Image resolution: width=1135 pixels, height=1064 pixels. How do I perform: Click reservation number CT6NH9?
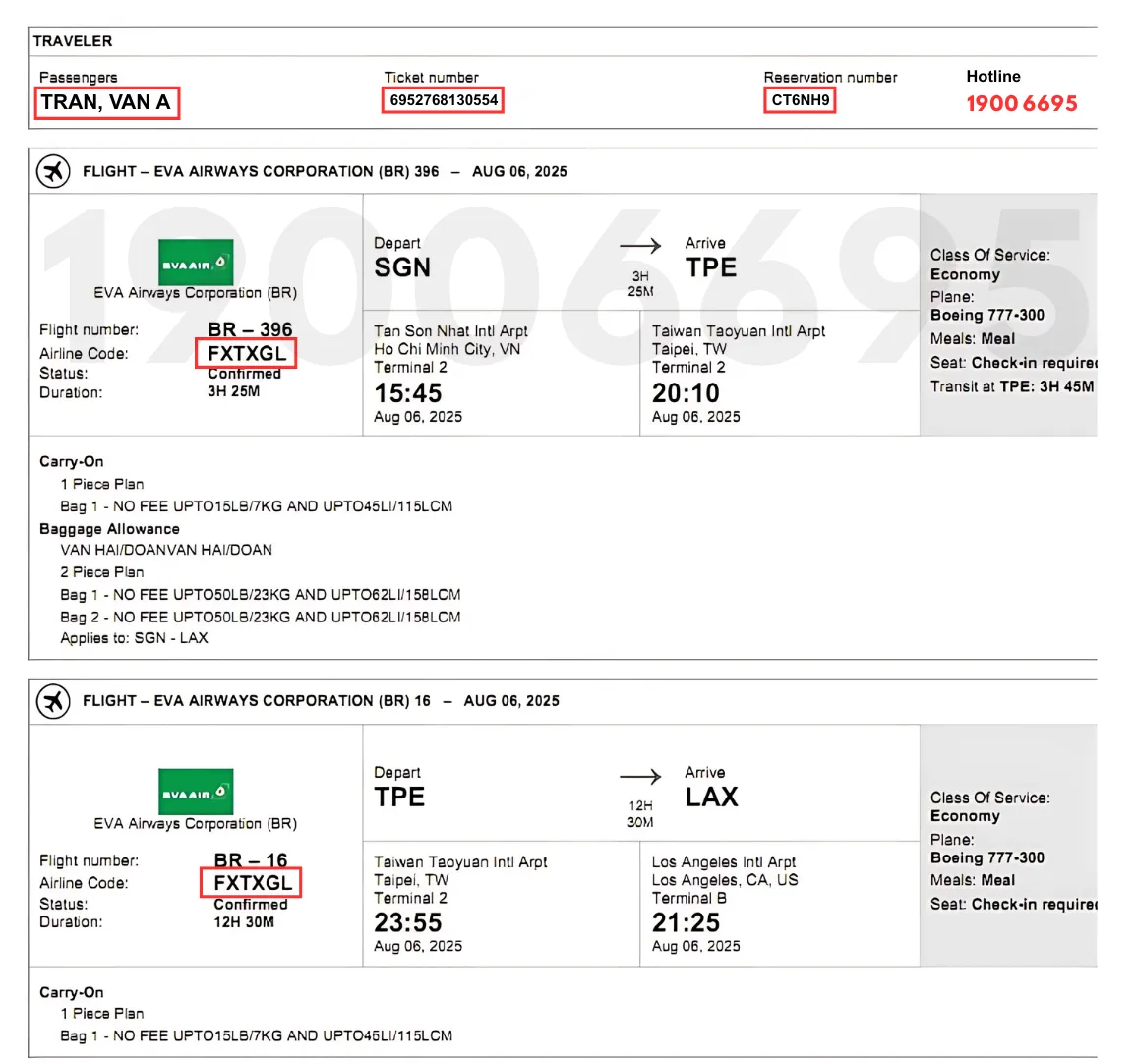[800, 99]
